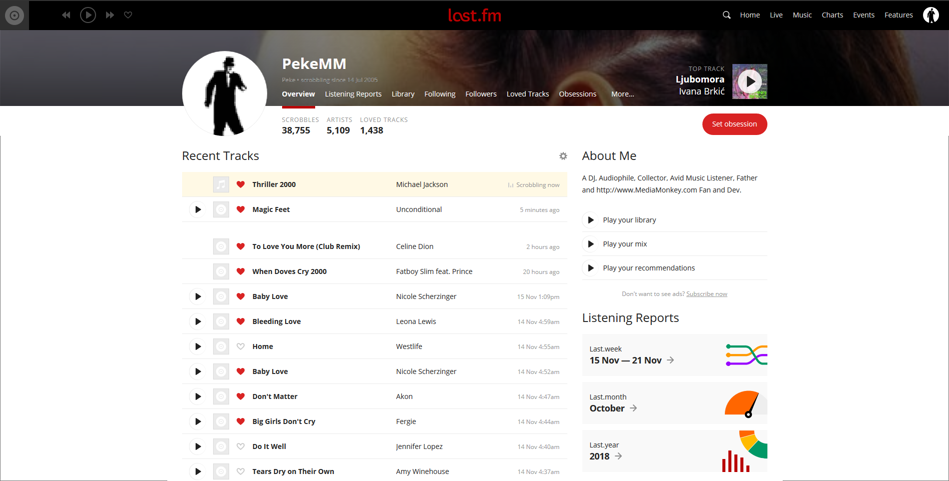The image size is (949, 481).
Task: Play the track Magic Feet
Action: click(x=197, y=209)
